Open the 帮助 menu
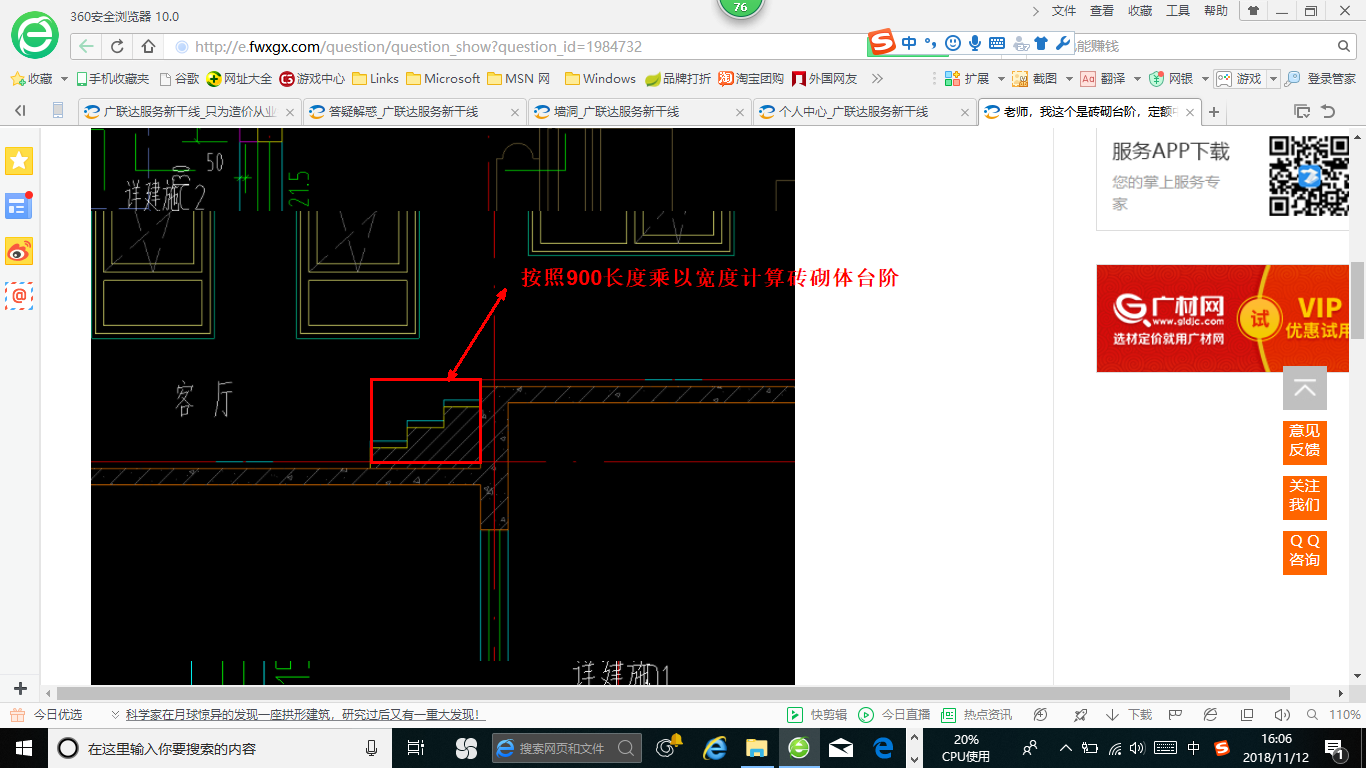This screenshot has width=1366, height=768. (x=1216, y=11)
